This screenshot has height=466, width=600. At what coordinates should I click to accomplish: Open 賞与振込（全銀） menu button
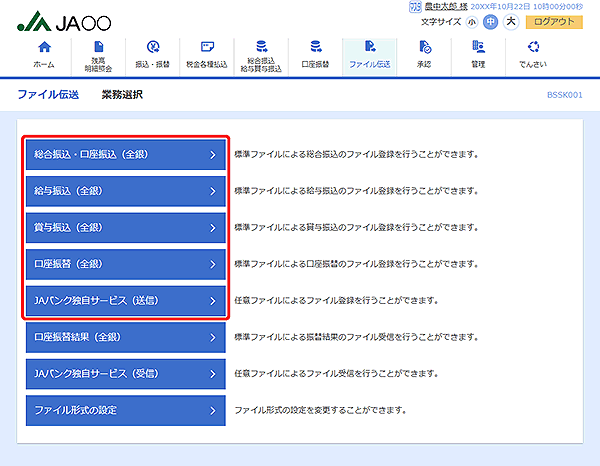[x=126, y=228]
